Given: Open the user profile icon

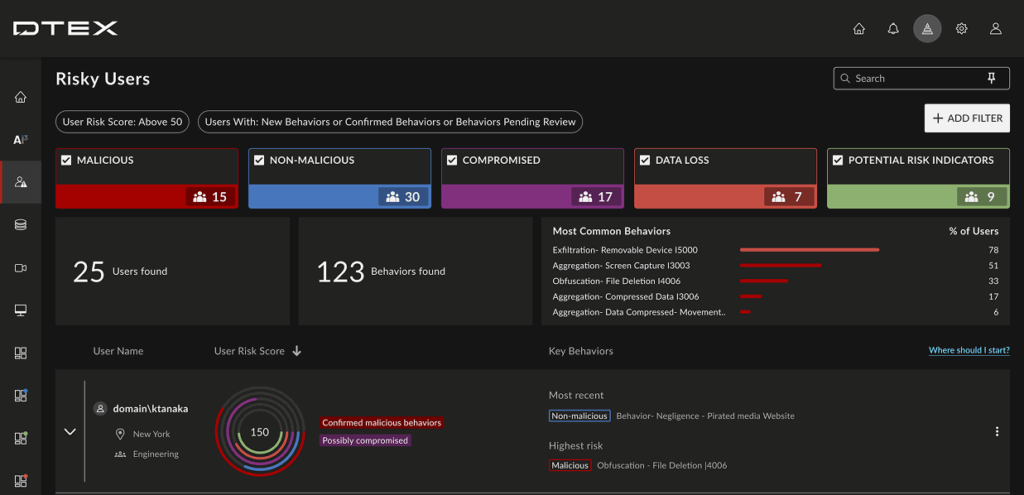Looking at the screenshot, I should (995, 29).
